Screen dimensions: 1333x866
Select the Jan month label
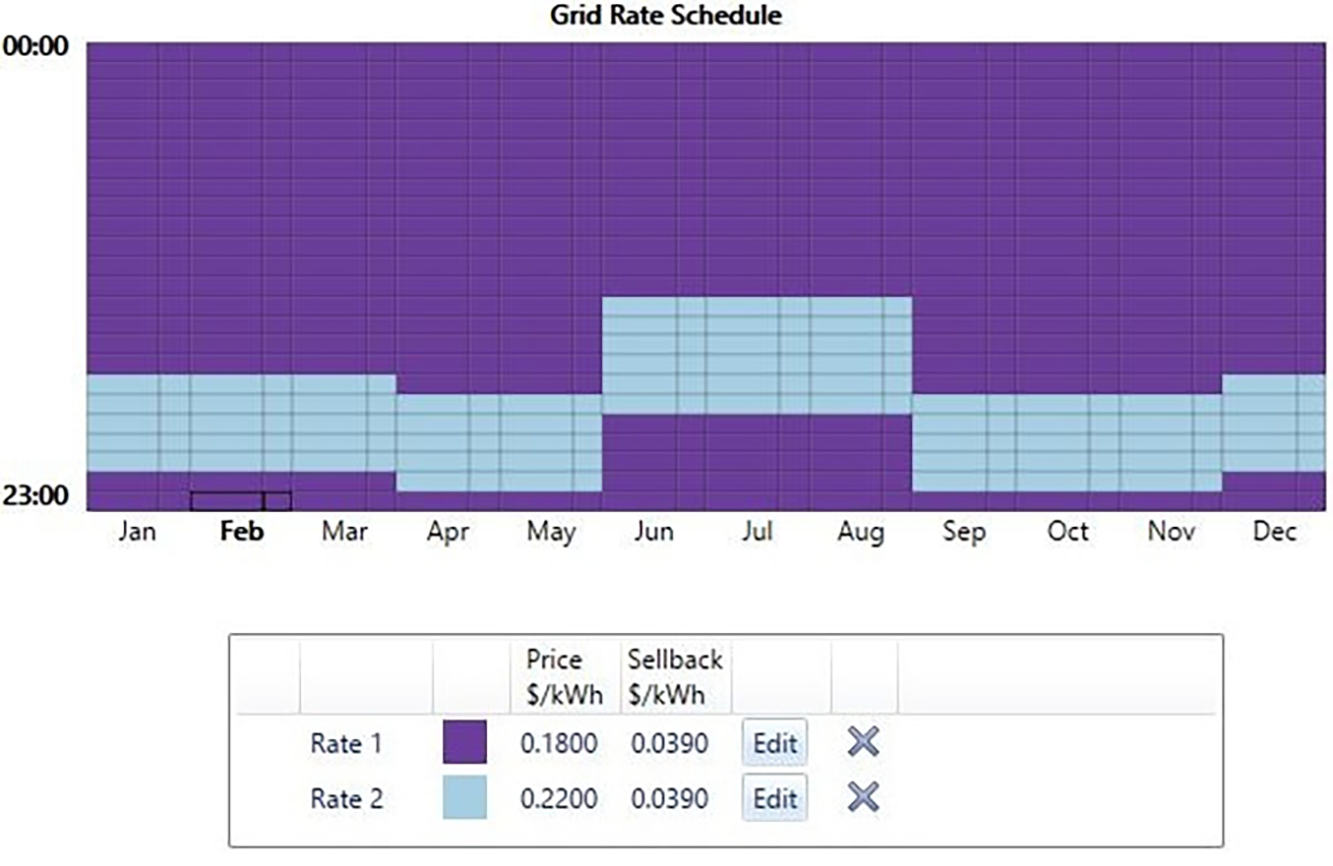(x=137, y=532)
